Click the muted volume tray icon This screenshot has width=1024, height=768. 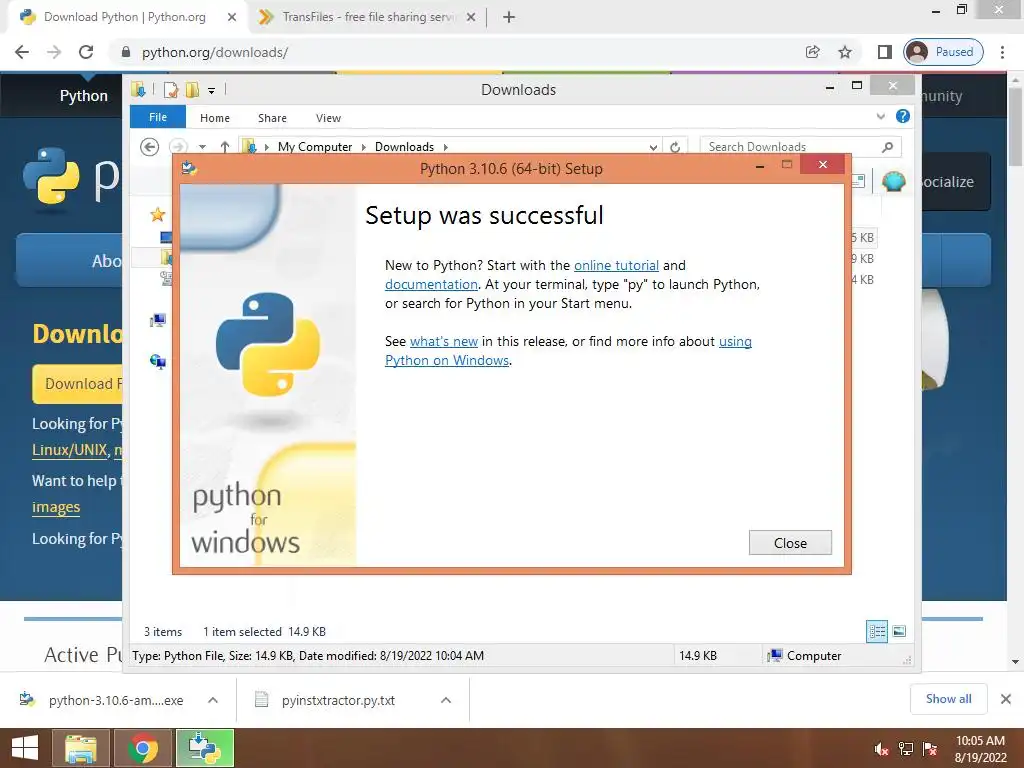coord(881,750)
